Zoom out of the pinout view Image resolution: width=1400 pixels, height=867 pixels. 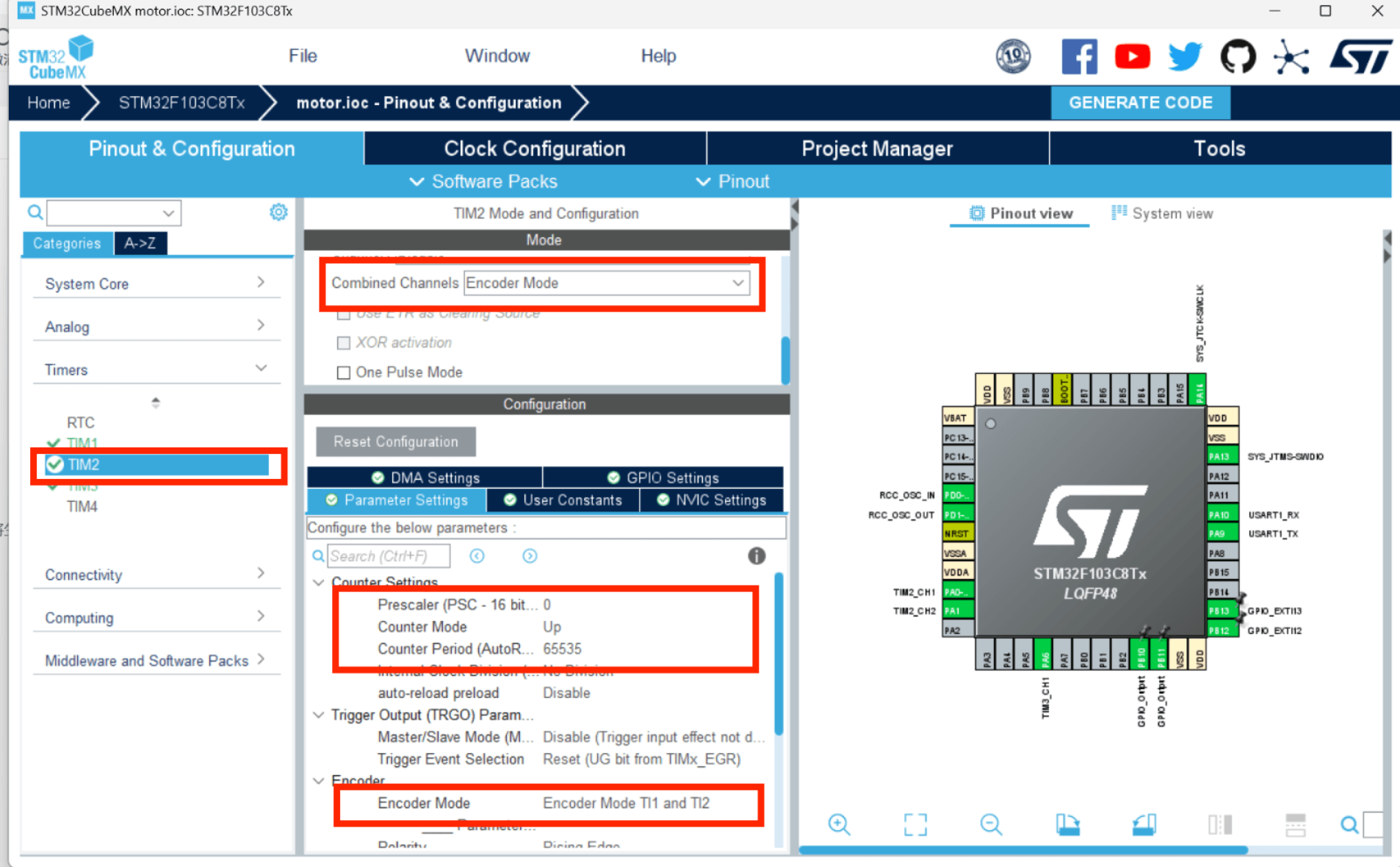pyautogui.click(x=991, y=824)
